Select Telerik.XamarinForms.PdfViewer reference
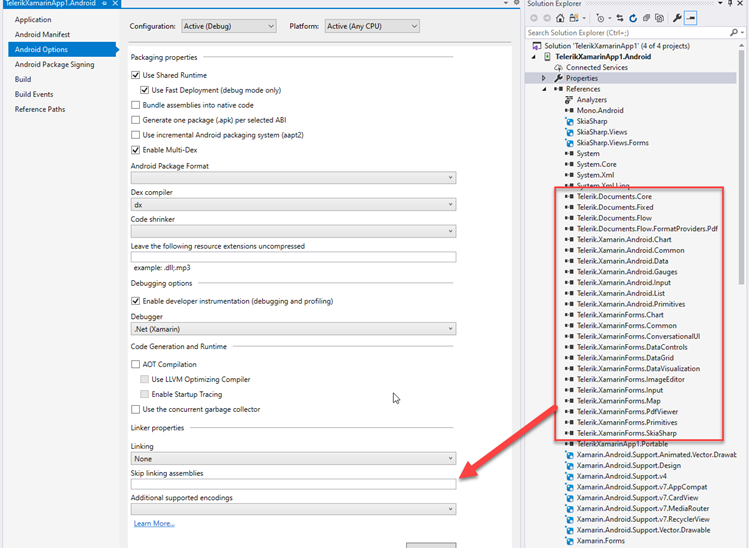Image resolution: width=749 pixels, height=548 pixels. 627,411
